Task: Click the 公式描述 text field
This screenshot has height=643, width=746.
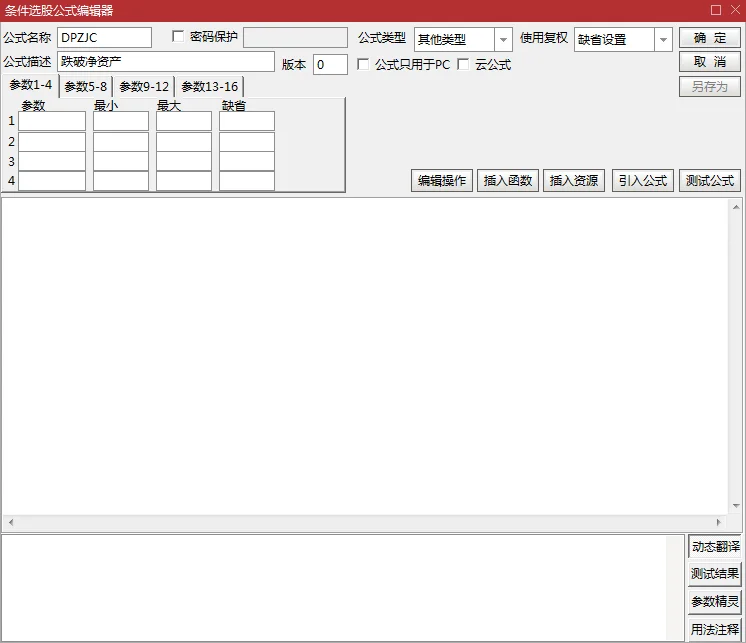Action: tap(166, 62)
